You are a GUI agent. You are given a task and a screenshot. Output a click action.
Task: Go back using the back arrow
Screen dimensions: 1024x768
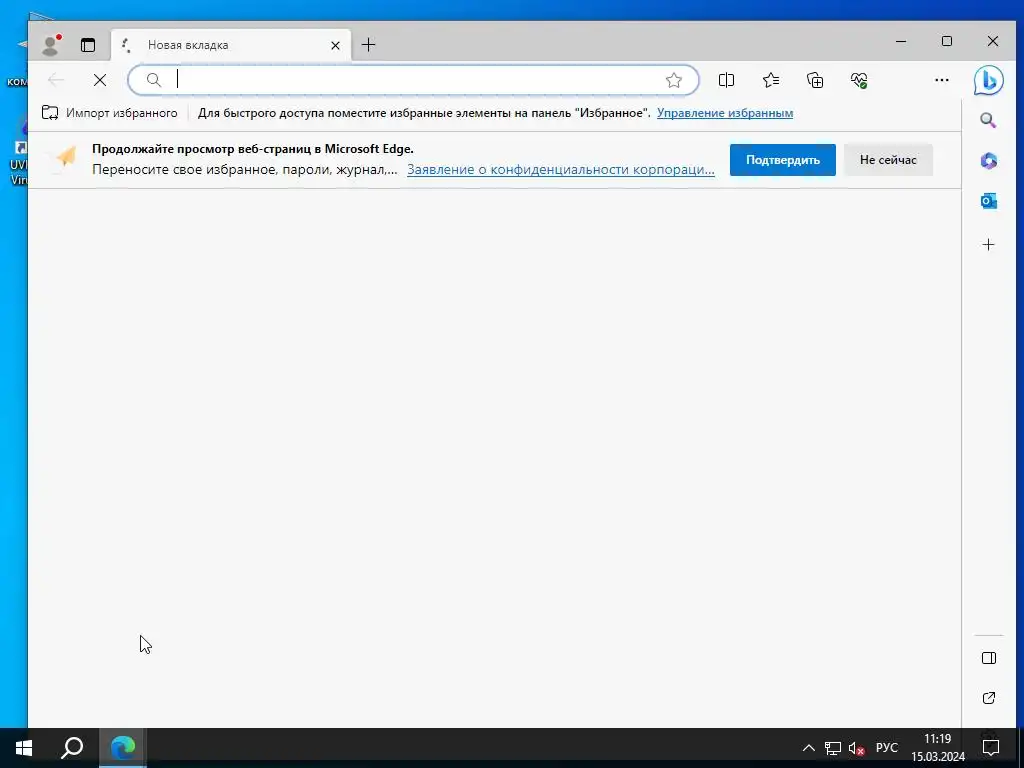coord(56,80)
